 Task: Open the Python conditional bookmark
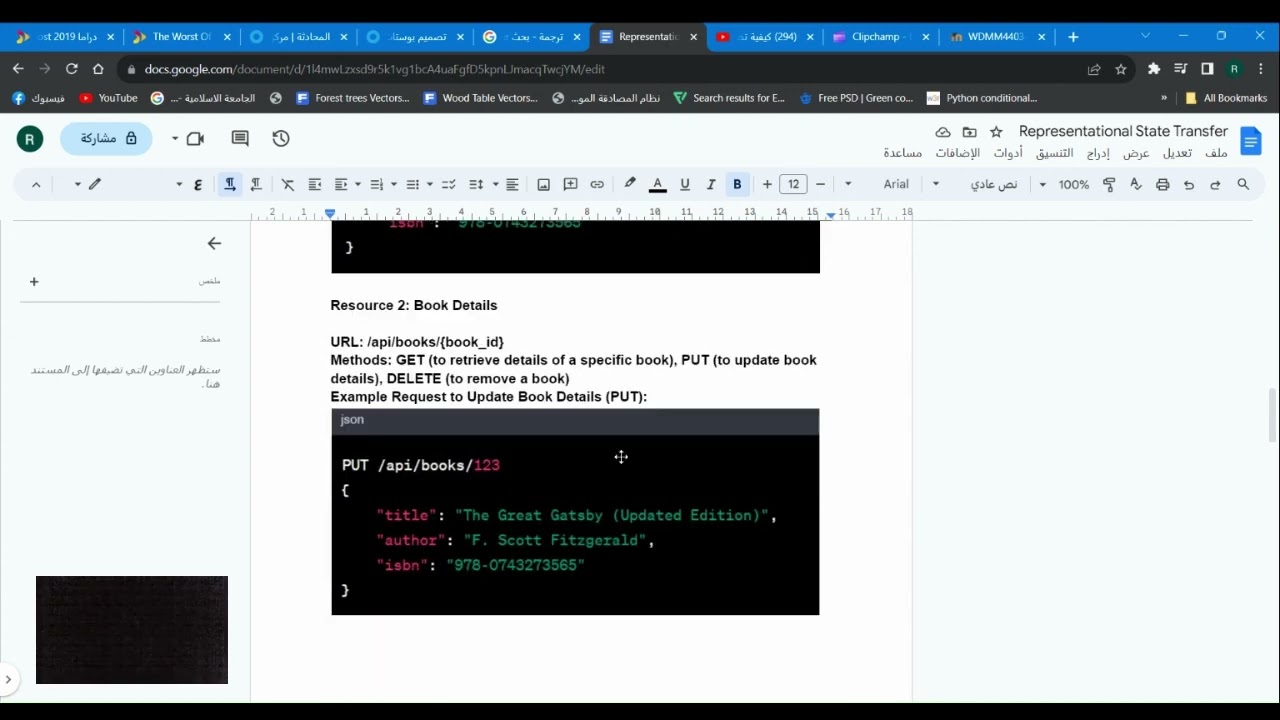(x=982, y=98)
